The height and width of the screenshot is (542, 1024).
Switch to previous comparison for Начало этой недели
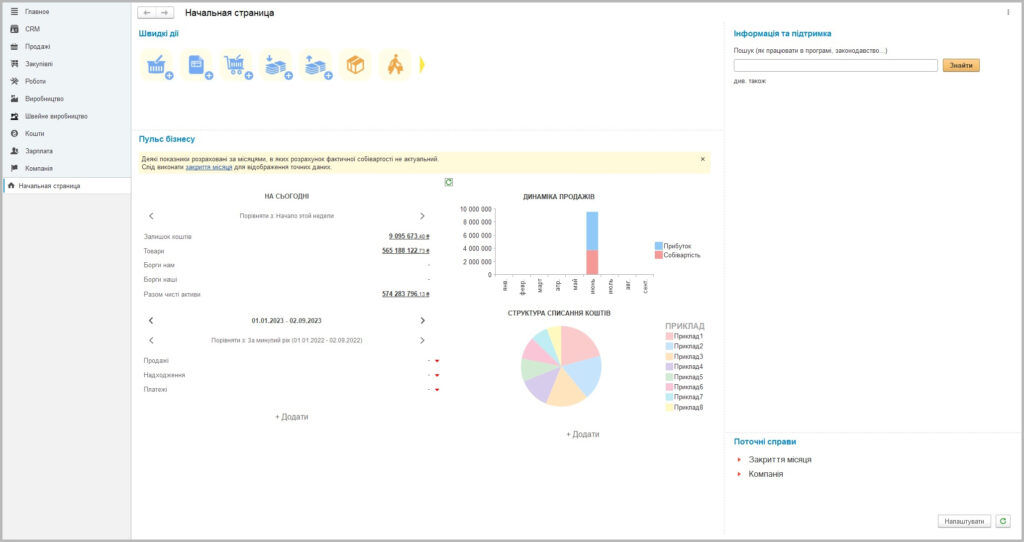[x=151, y=215]
